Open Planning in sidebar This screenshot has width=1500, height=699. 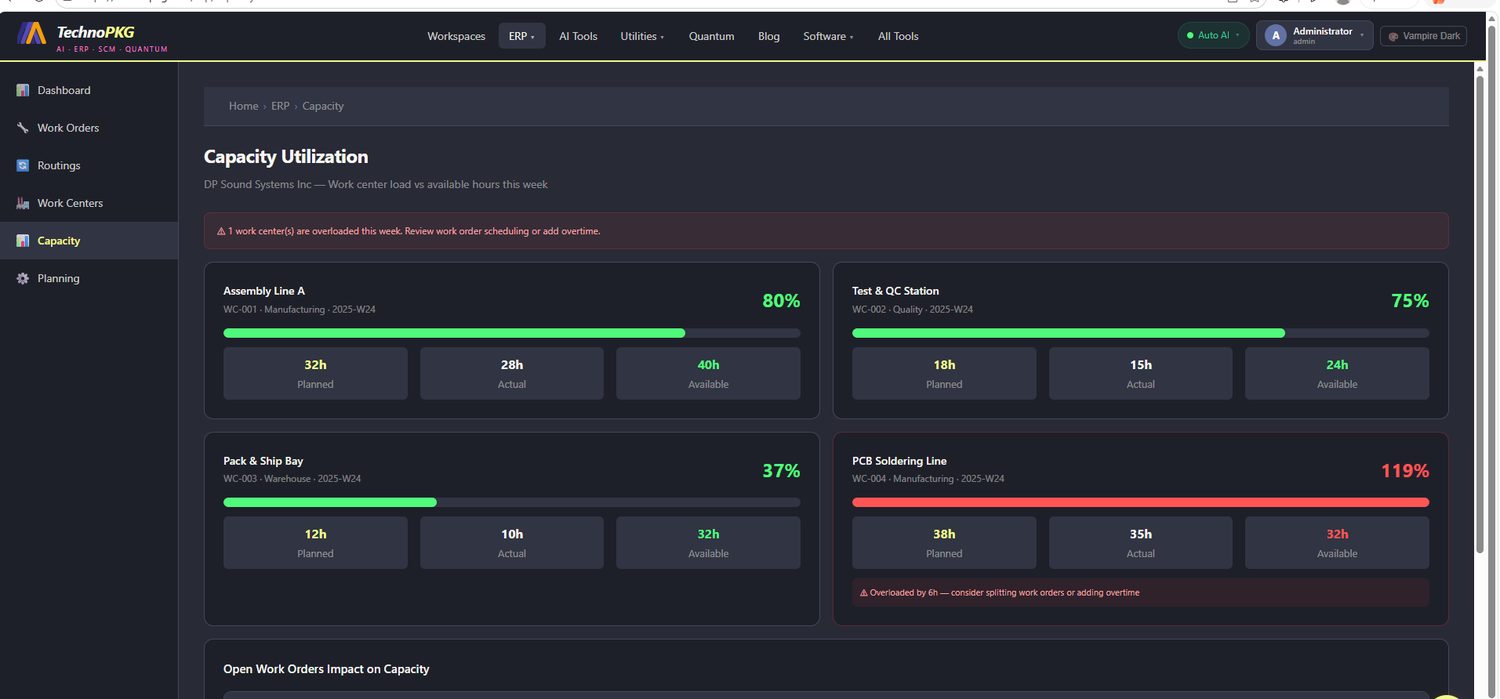point(89,278)
